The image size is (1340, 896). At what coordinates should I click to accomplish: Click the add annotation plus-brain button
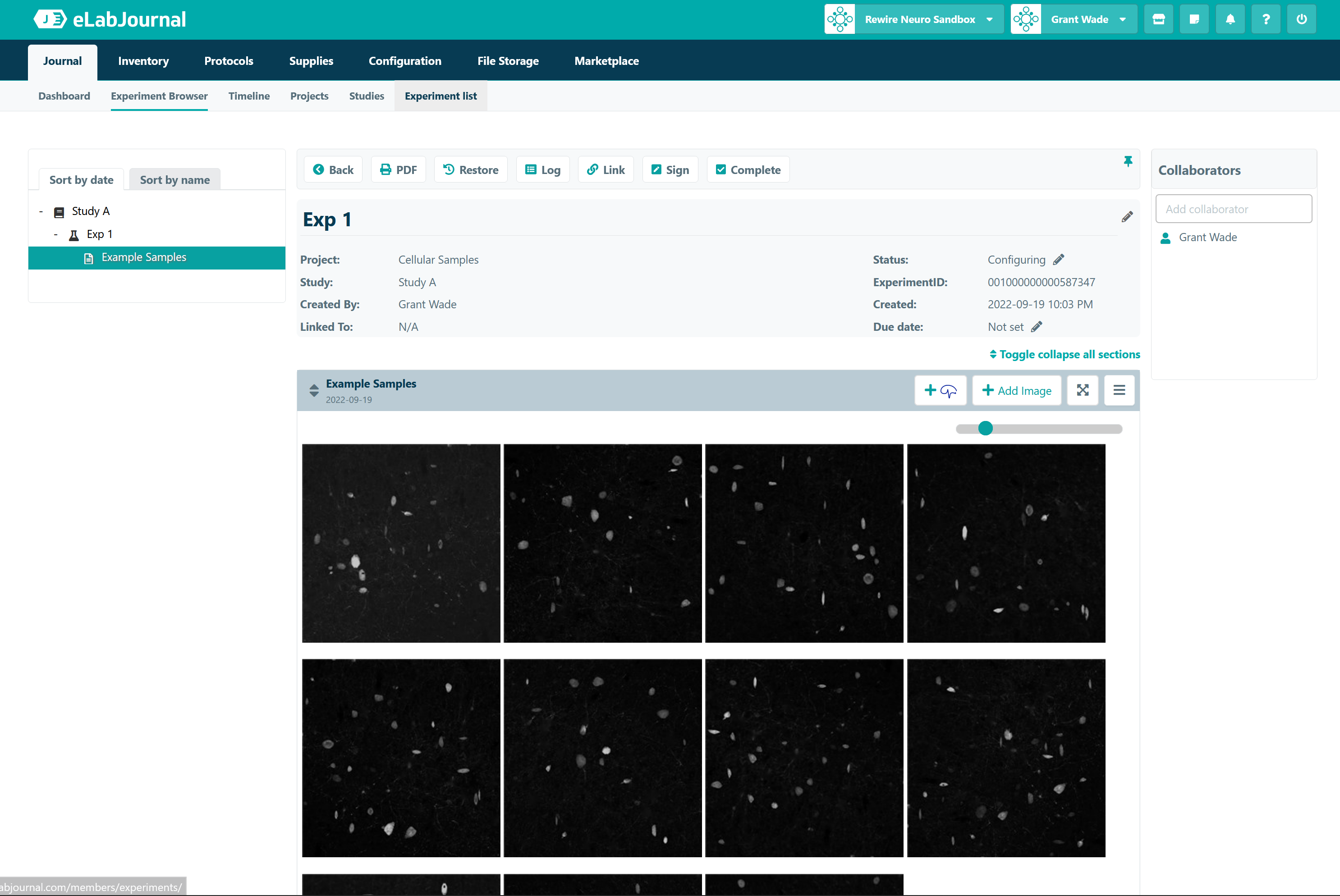click(x=941, y=390)
